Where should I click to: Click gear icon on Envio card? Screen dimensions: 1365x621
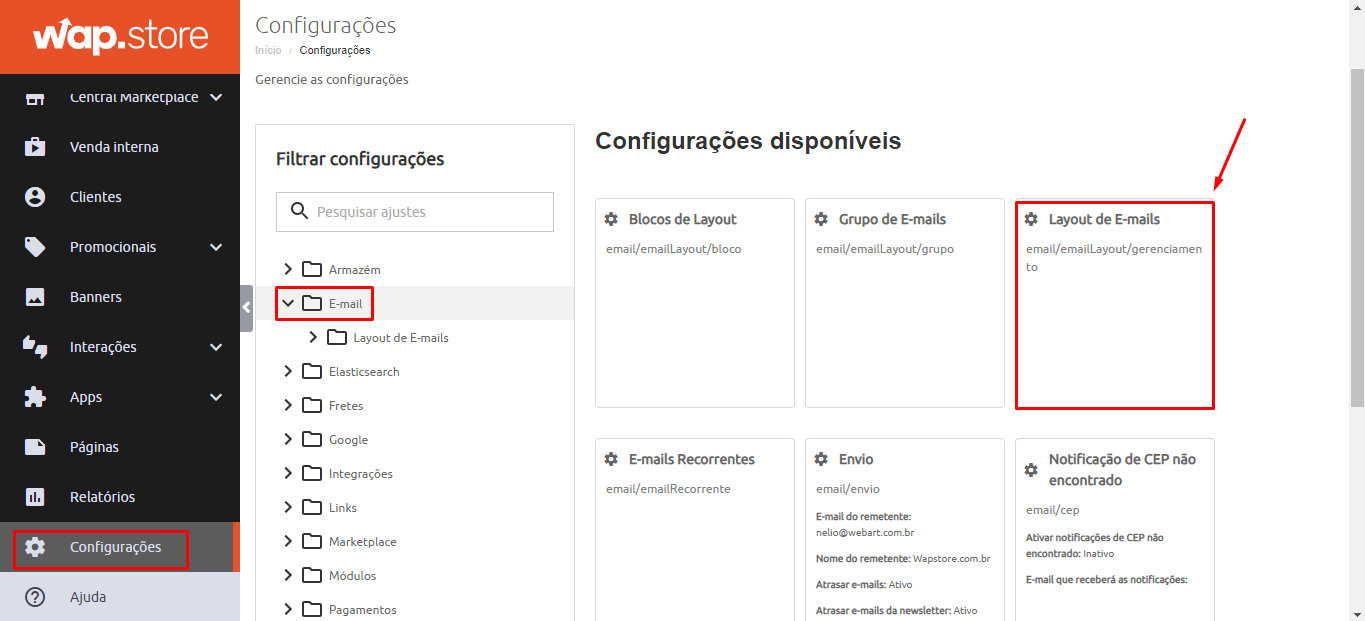(x=821, y=459)
